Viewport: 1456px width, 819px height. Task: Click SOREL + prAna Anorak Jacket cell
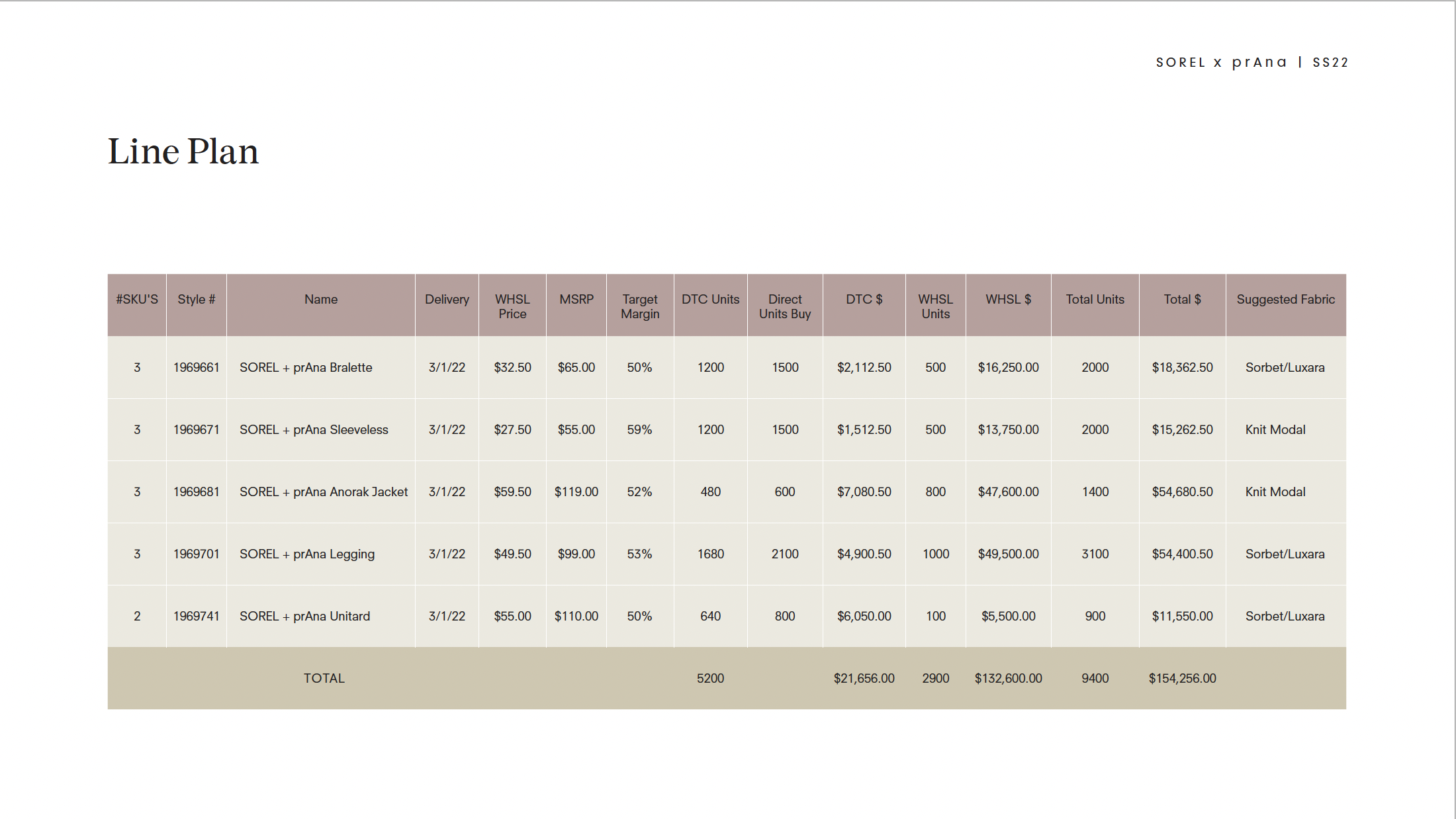coord(323,492)
